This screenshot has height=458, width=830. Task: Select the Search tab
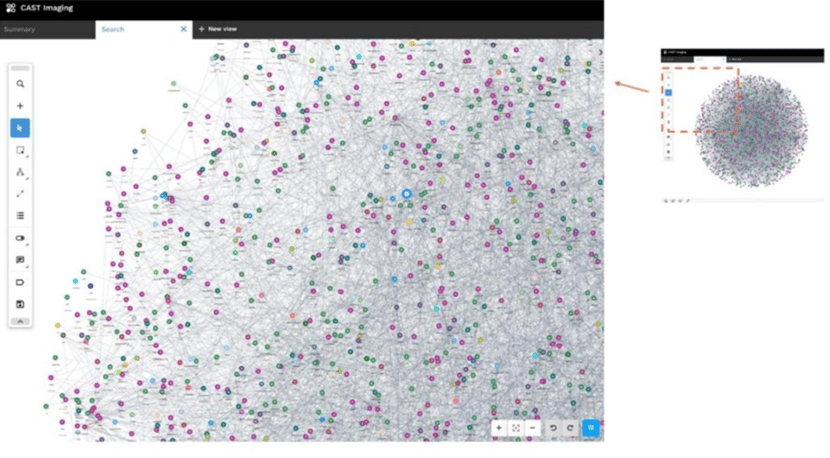point(113,29)
